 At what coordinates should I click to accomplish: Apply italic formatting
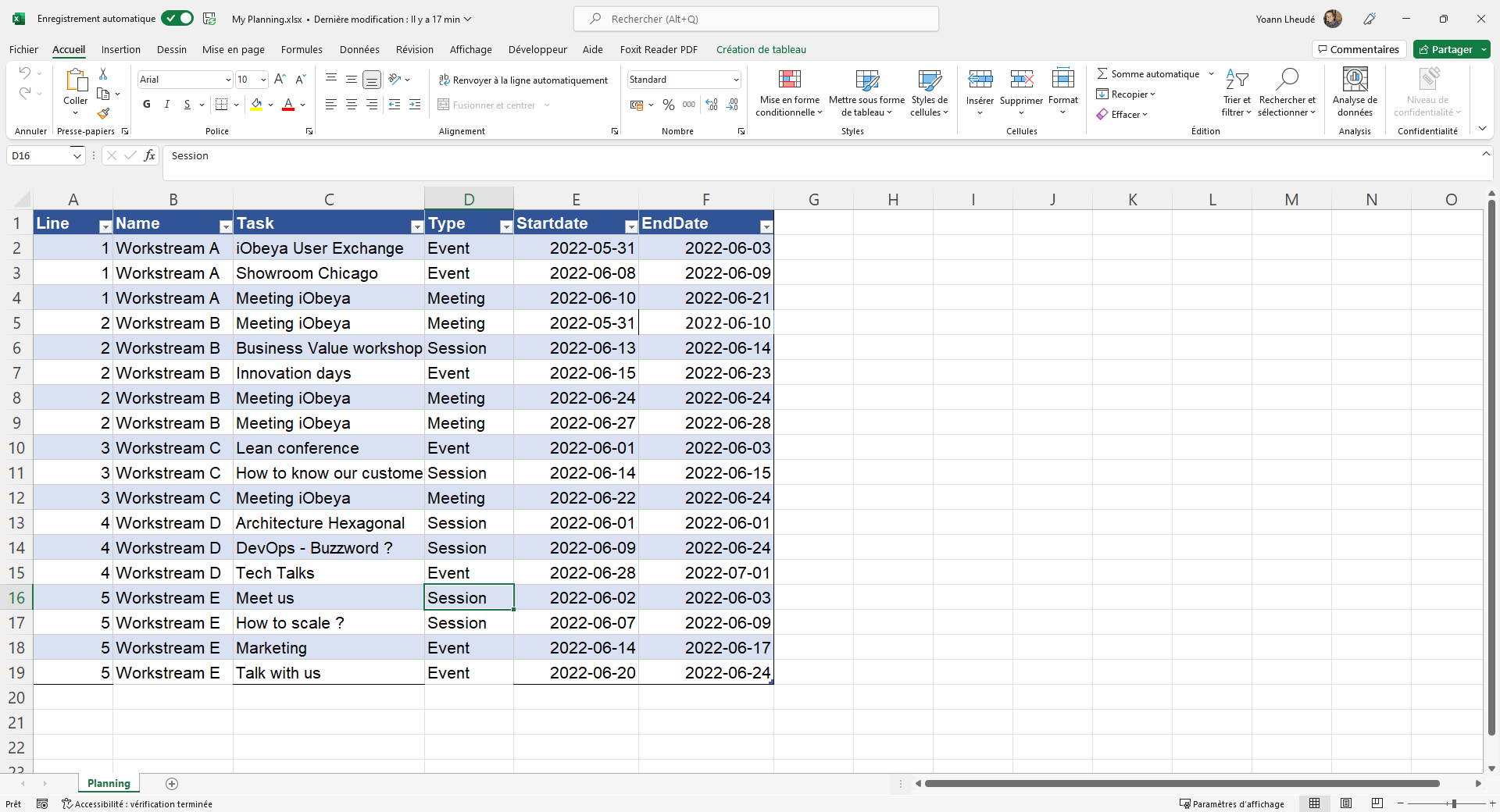[x=166, y=104]
